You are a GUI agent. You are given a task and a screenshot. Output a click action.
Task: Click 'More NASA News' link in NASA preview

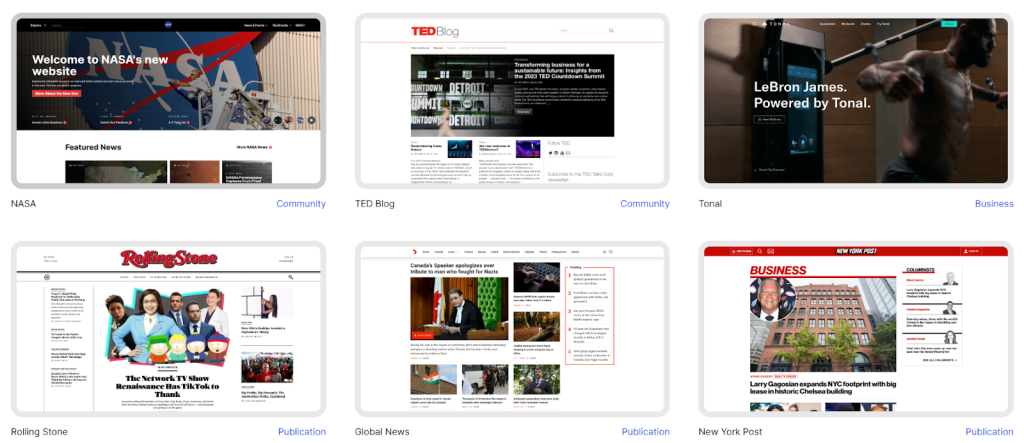click(254, 148)
